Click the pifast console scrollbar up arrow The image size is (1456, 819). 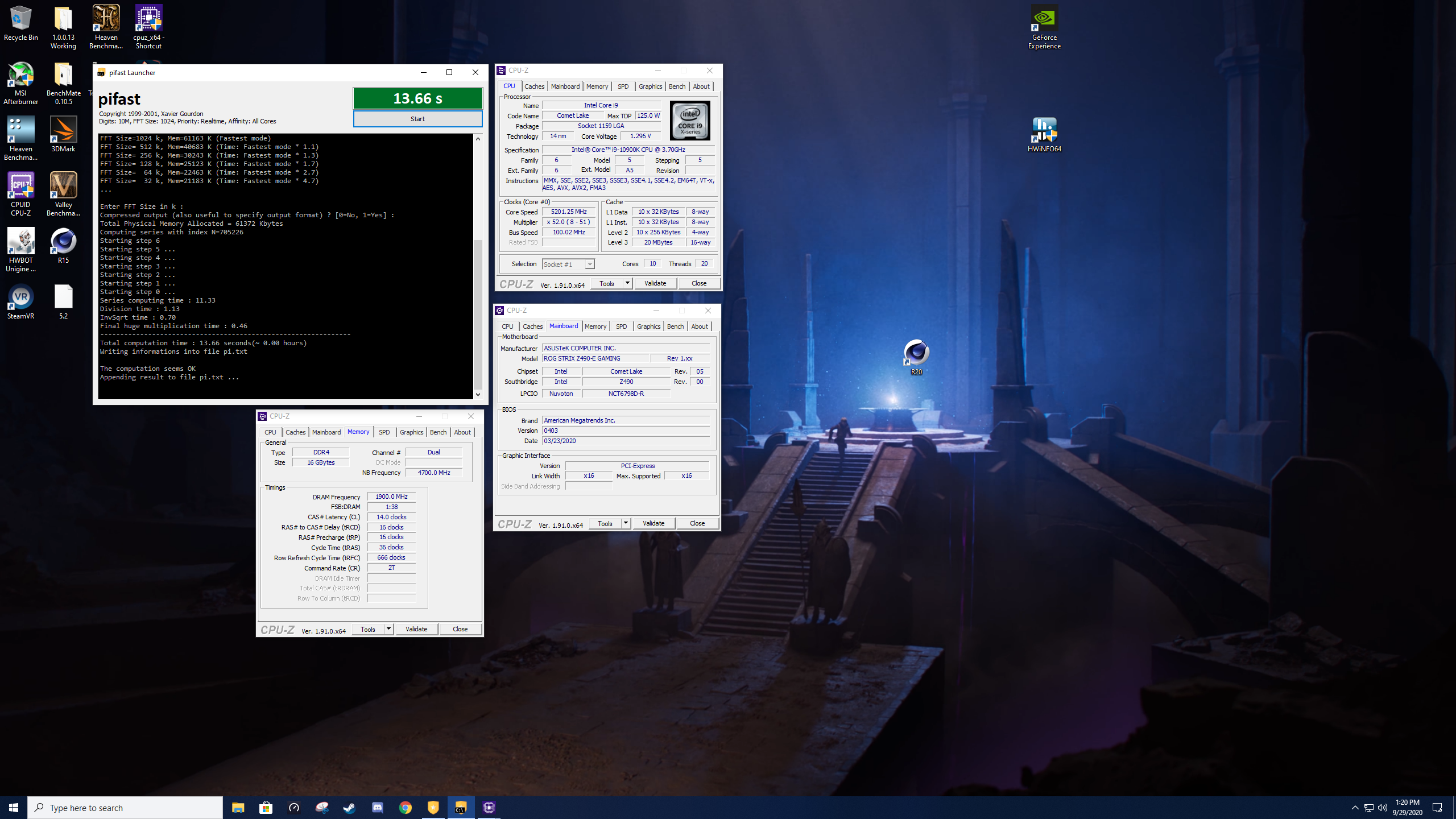[478, 139]
